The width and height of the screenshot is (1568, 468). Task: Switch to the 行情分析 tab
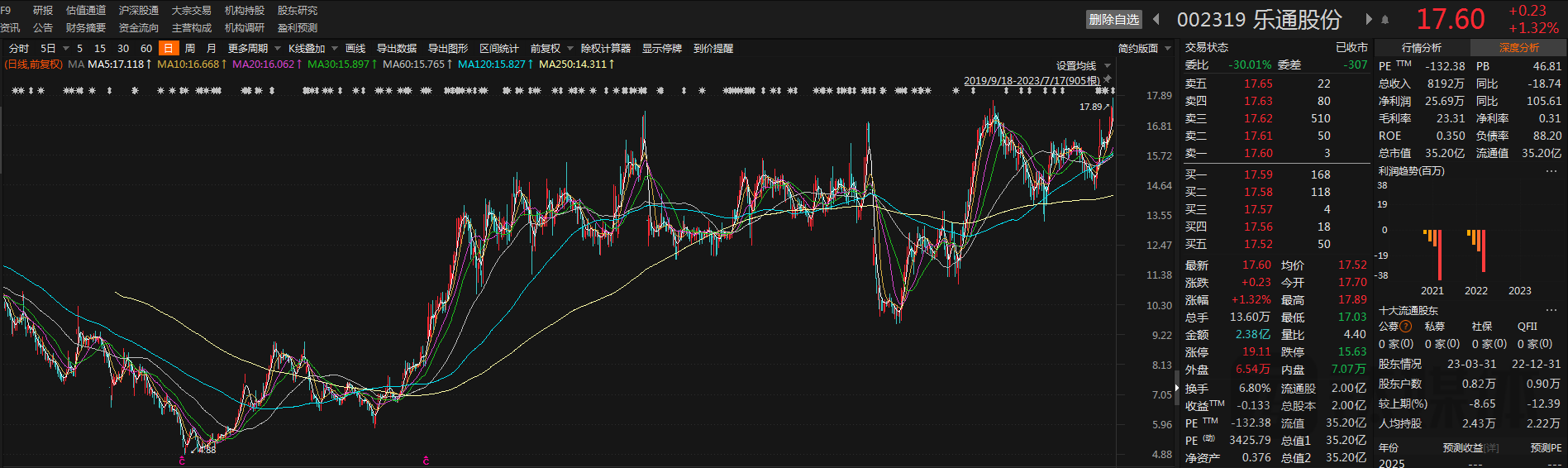(x=1422, y=48)
